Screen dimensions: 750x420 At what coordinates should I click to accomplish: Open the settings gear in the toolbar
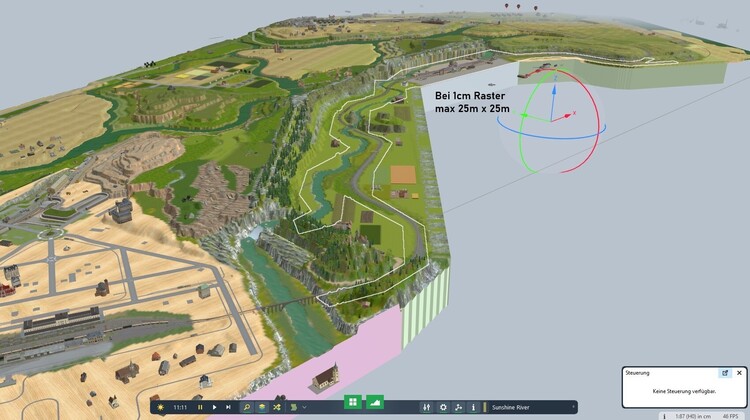[443, 408]
